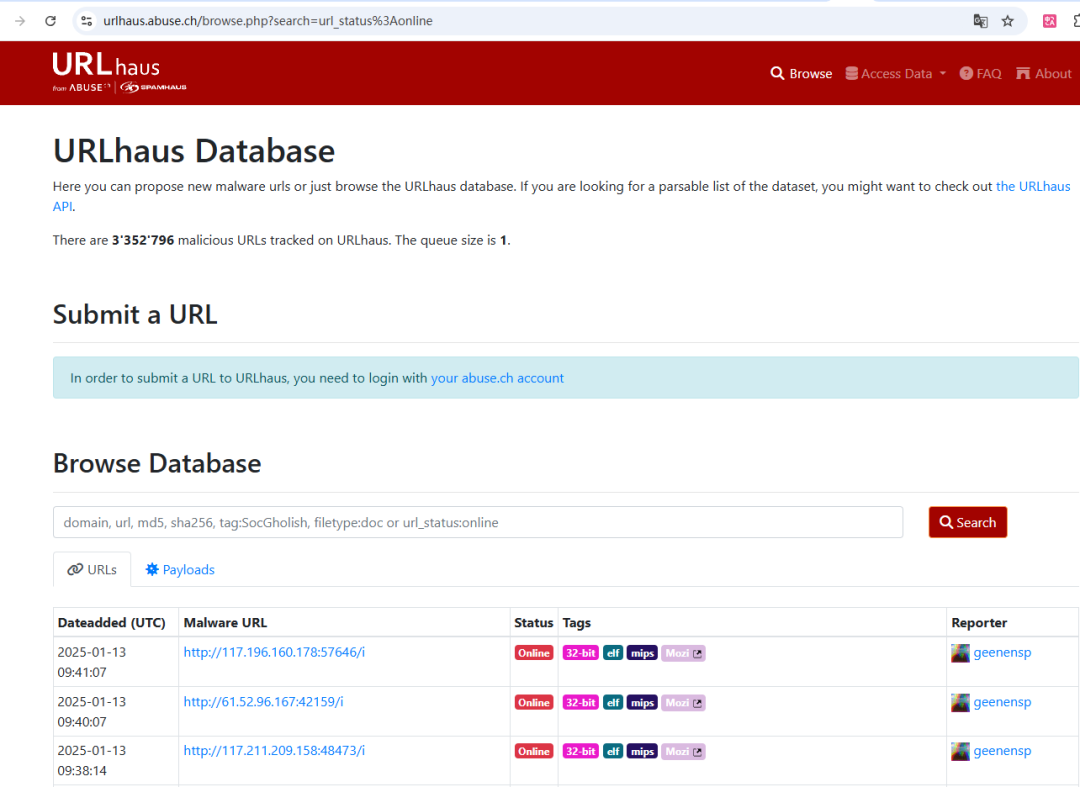Click geenensp avatar in the 09:40:07 row
The height and width of the screenshot is (787, 1080).
tap(960, 702)
